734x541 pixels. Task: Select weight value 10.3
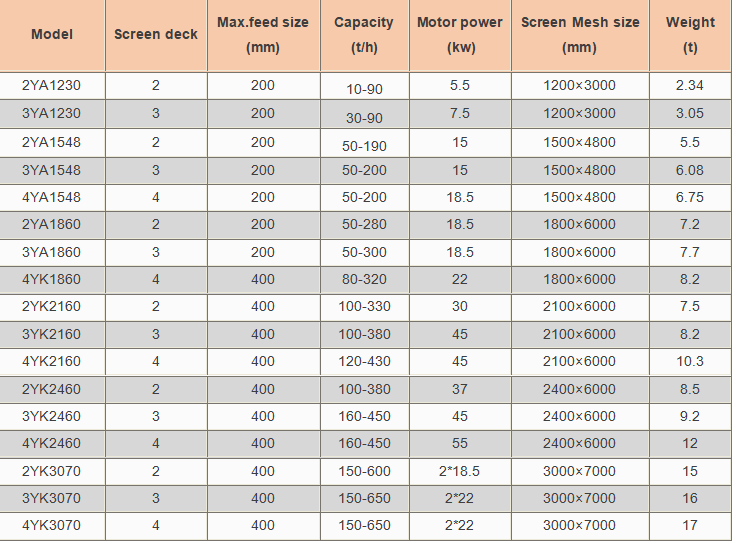690,361
